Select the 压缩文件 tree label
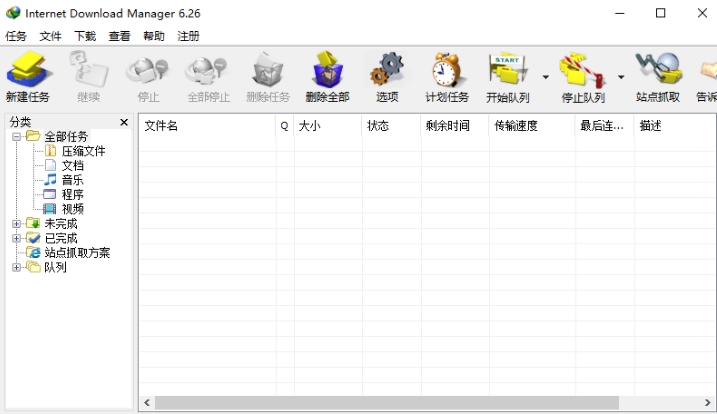The image size is (717, 414). pyautogui.click(x=84, y=151)
